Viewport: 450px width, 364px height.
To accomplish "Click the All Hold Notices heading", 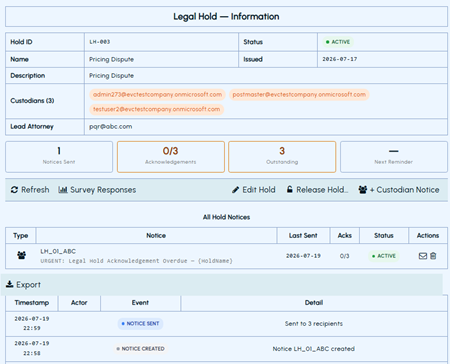I will (226, 217).
